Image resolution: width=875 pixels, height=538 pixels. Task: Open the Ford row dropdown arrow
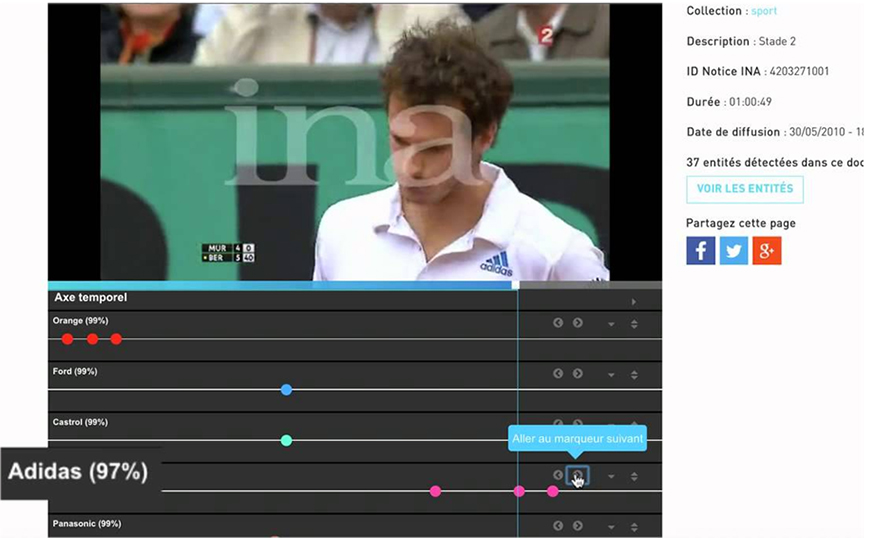pyautogui.click(x=611, y=375)
